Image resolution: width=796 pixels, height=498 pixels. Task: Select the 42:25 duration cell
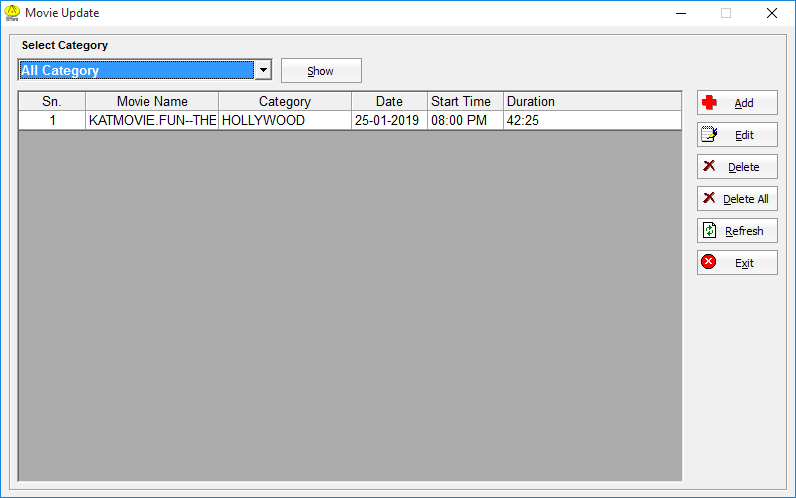(x=592, y=120)
